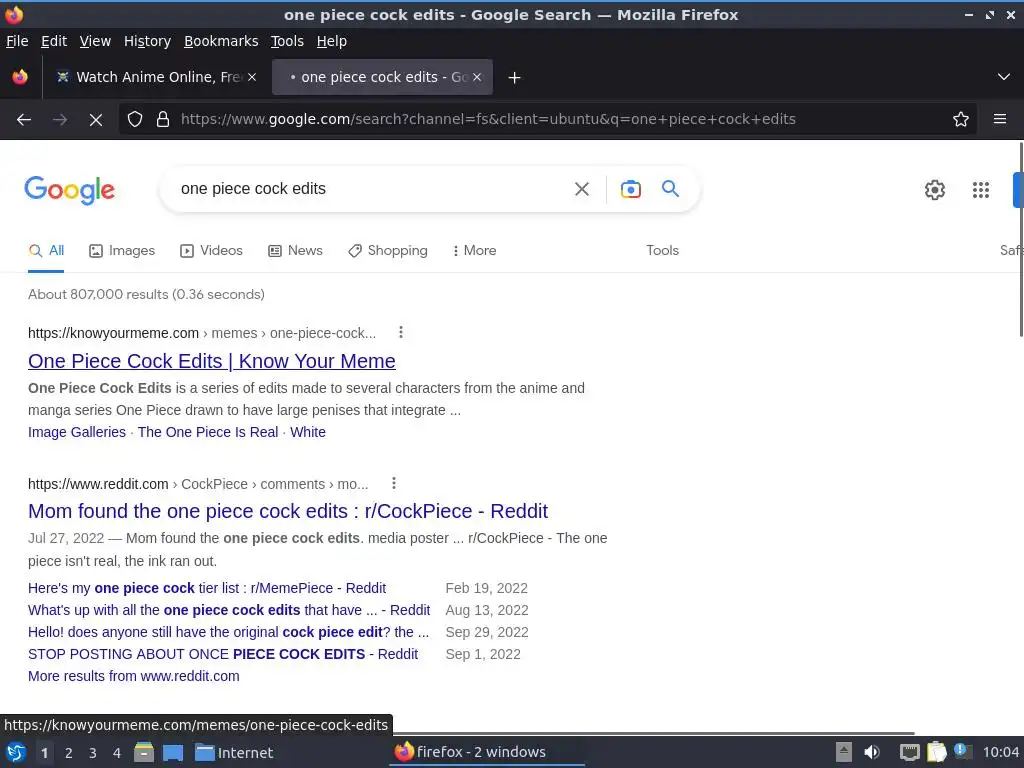The height and width of the screenshot is (768, 1024).
Task: Open the Bookmarks menu
Action: click(x=221, y=41)
